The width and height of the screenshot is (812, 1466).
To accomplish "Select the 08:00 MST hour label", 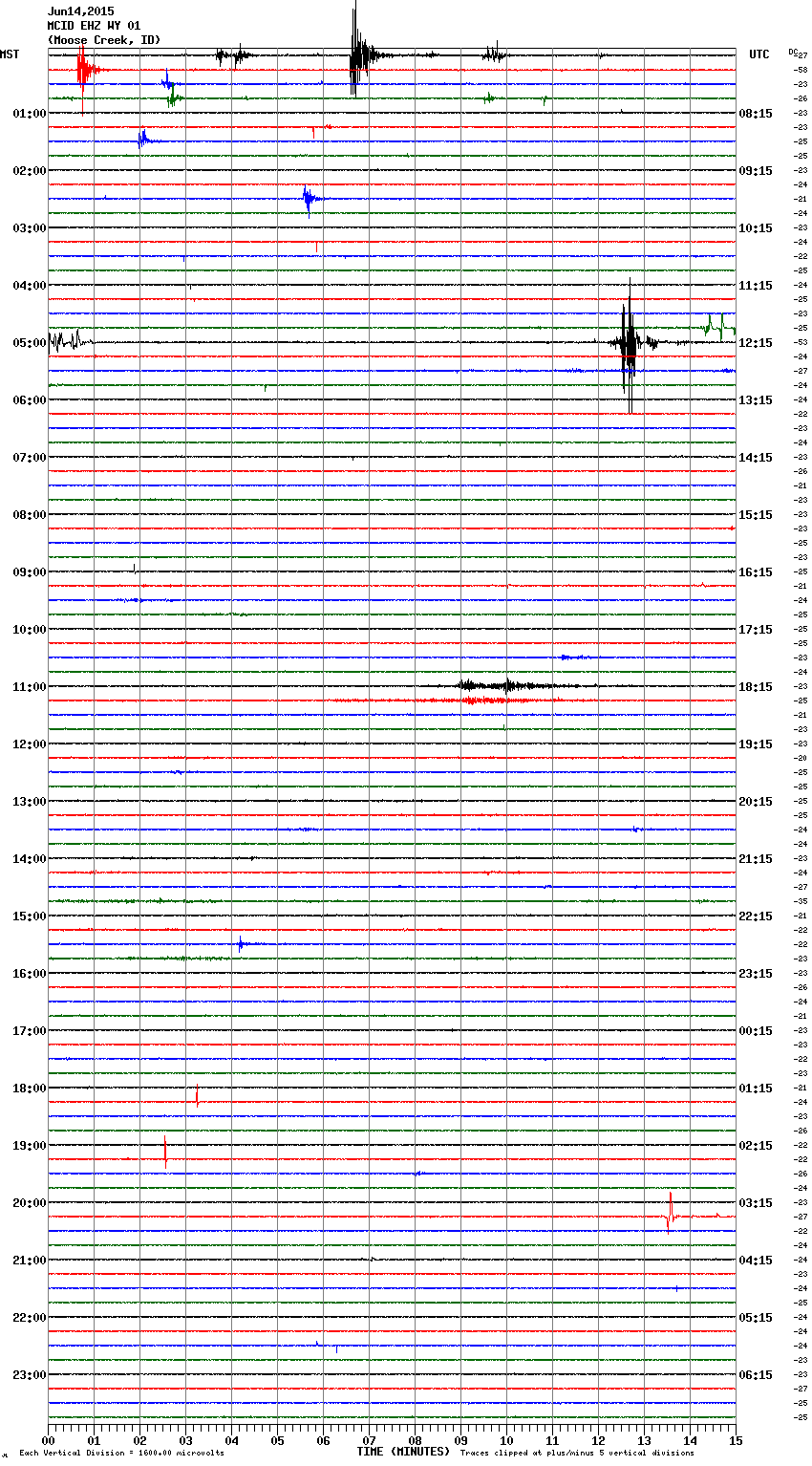I will coord(30,515).
